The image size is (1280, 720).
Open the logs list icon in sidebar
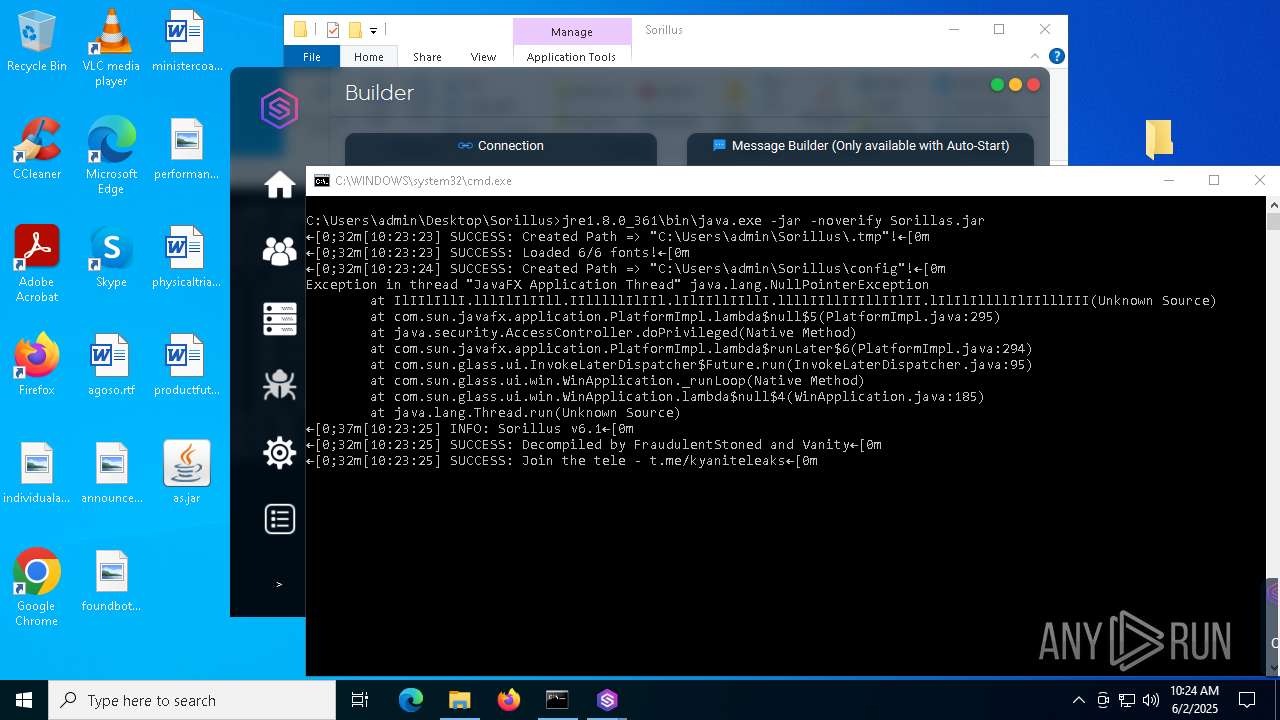(279, 519)
